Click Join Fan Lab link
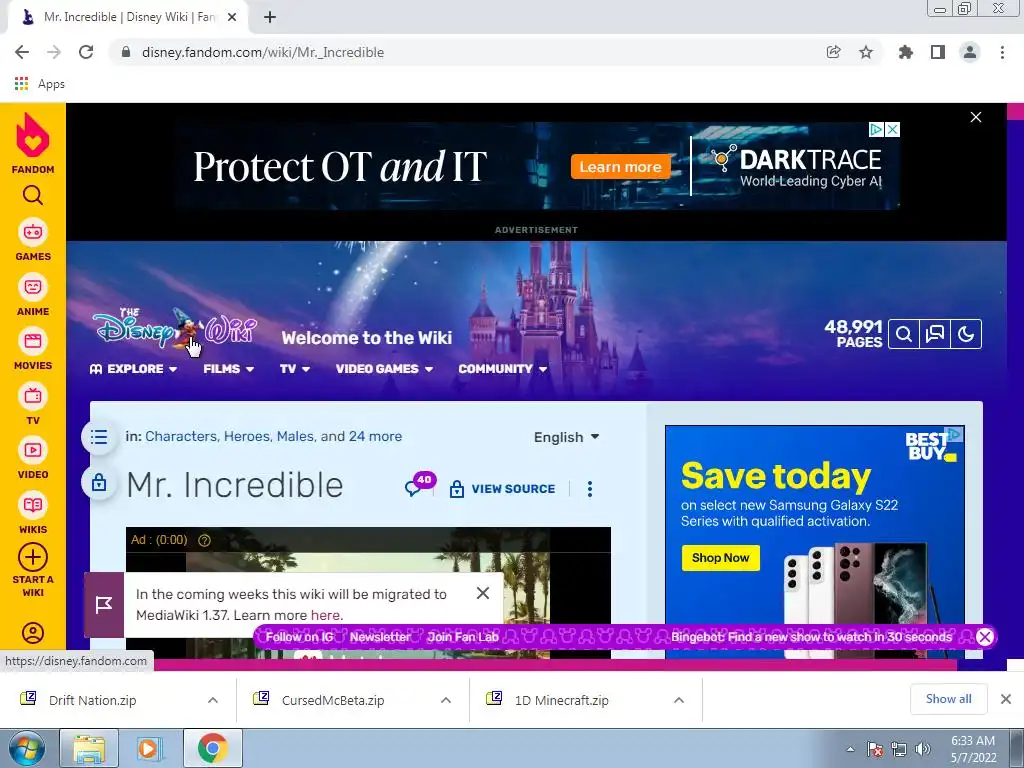 [x=463, y=637]
